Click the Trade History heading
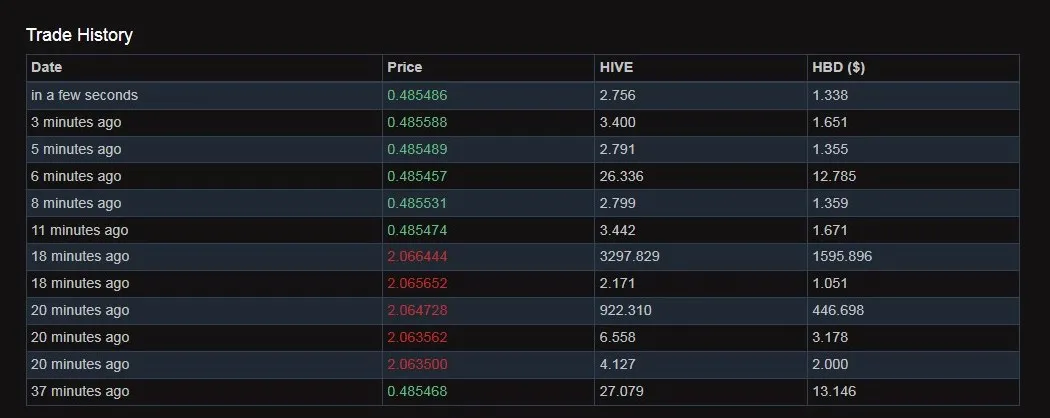The image size is (1050, 418). pyautogui.click(x=79, y=35)
